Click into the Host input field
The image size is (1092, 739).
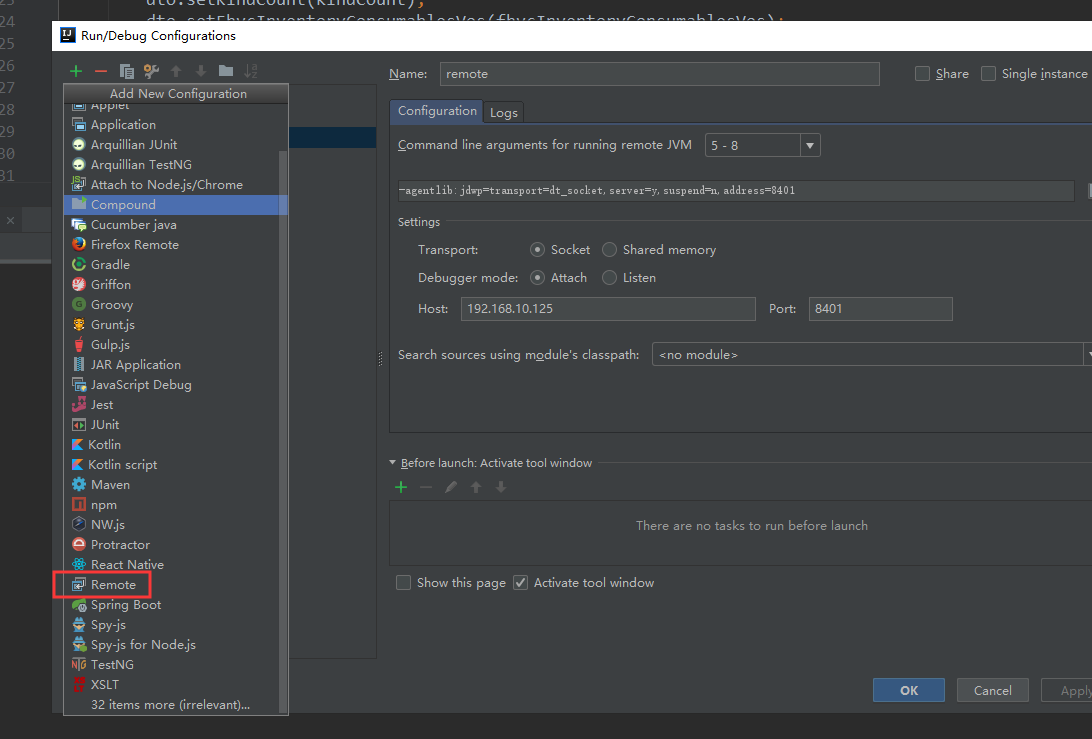[x=608, y=309]
